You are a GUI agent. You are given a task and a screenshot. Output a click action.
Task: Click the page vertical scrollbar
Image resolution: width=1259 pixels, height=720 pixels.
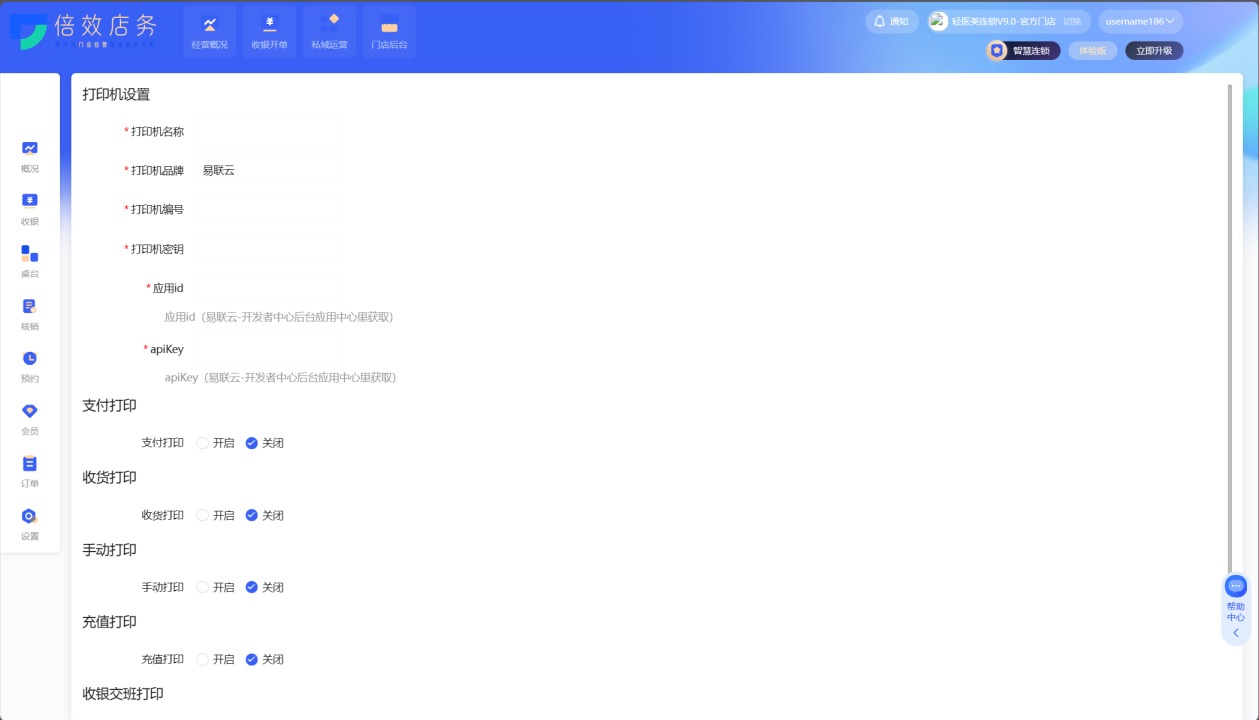(x=1230, y=330)
